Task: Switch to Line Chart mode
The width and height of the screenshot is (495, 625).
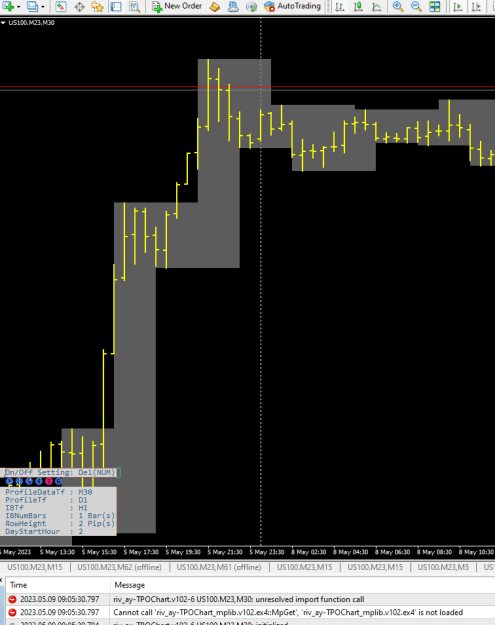Action: [376, 6]
